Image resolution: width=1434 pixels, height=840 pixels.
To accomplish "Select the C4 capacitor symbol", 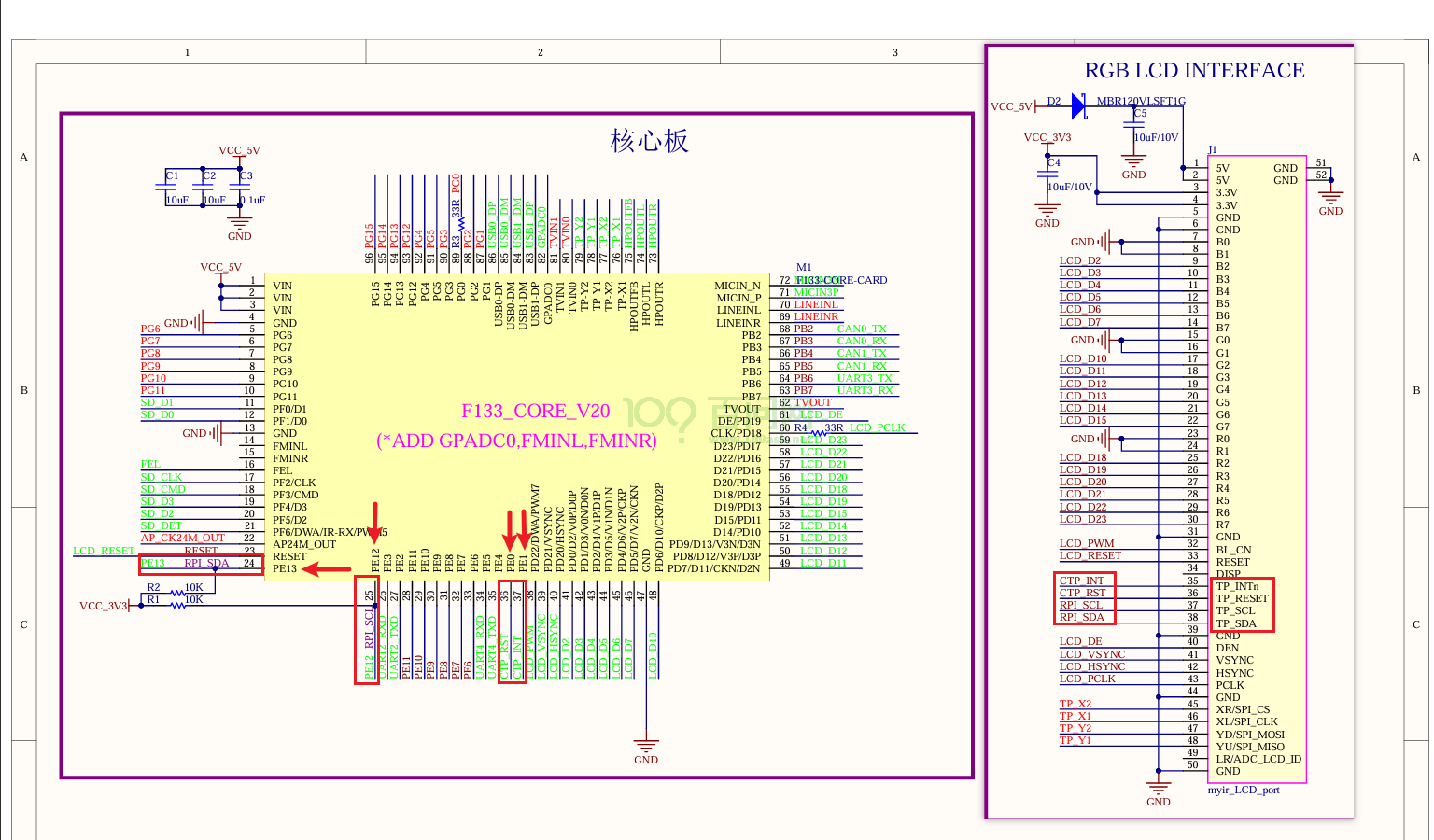I will coord(1047,175).
